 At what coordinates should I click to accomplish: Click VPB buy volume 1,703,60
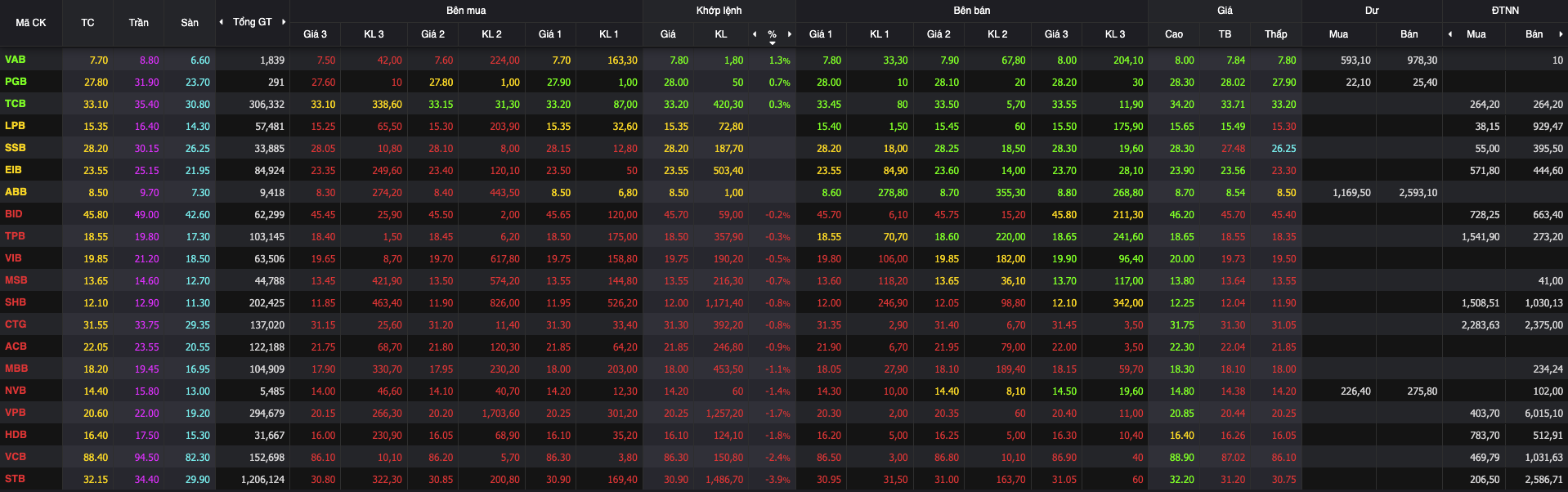click(501, 414)
